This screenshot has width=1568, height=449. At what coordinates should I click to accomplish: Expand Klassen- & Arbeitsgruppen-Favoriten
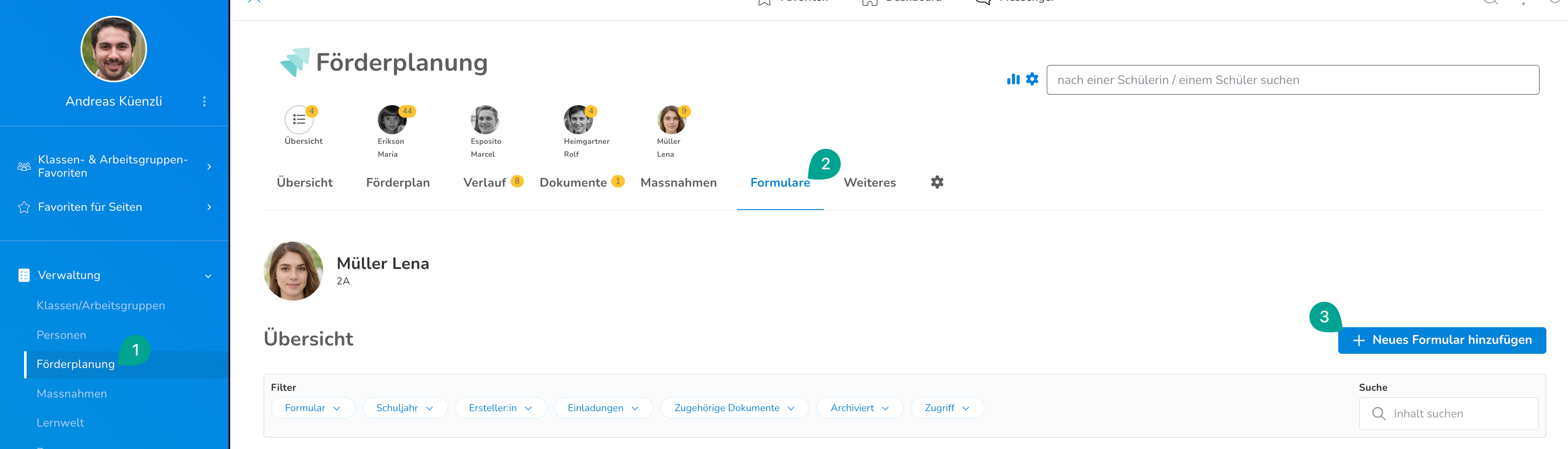tap(209, 166)
